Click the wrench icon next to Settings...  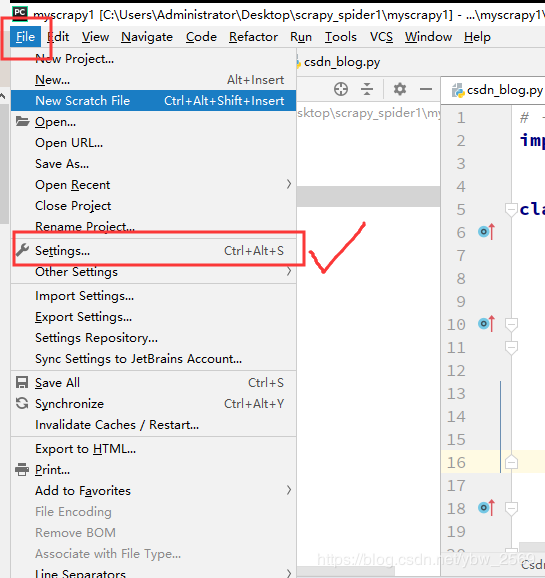click(22, 250)
